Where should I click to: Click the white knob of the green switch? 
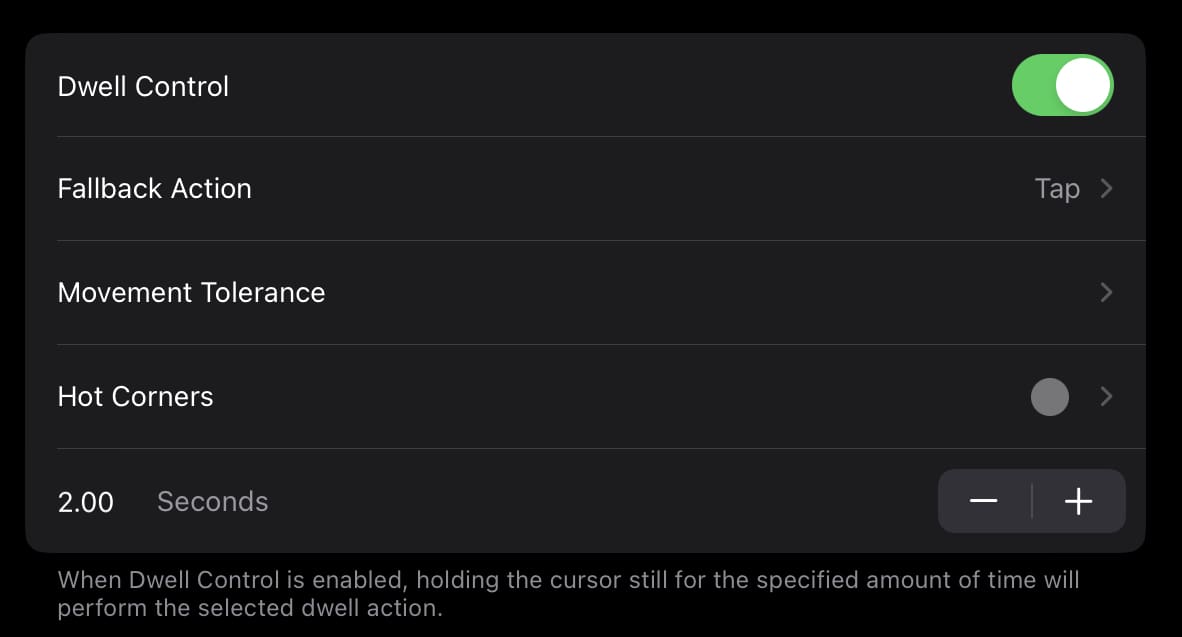1083,85
